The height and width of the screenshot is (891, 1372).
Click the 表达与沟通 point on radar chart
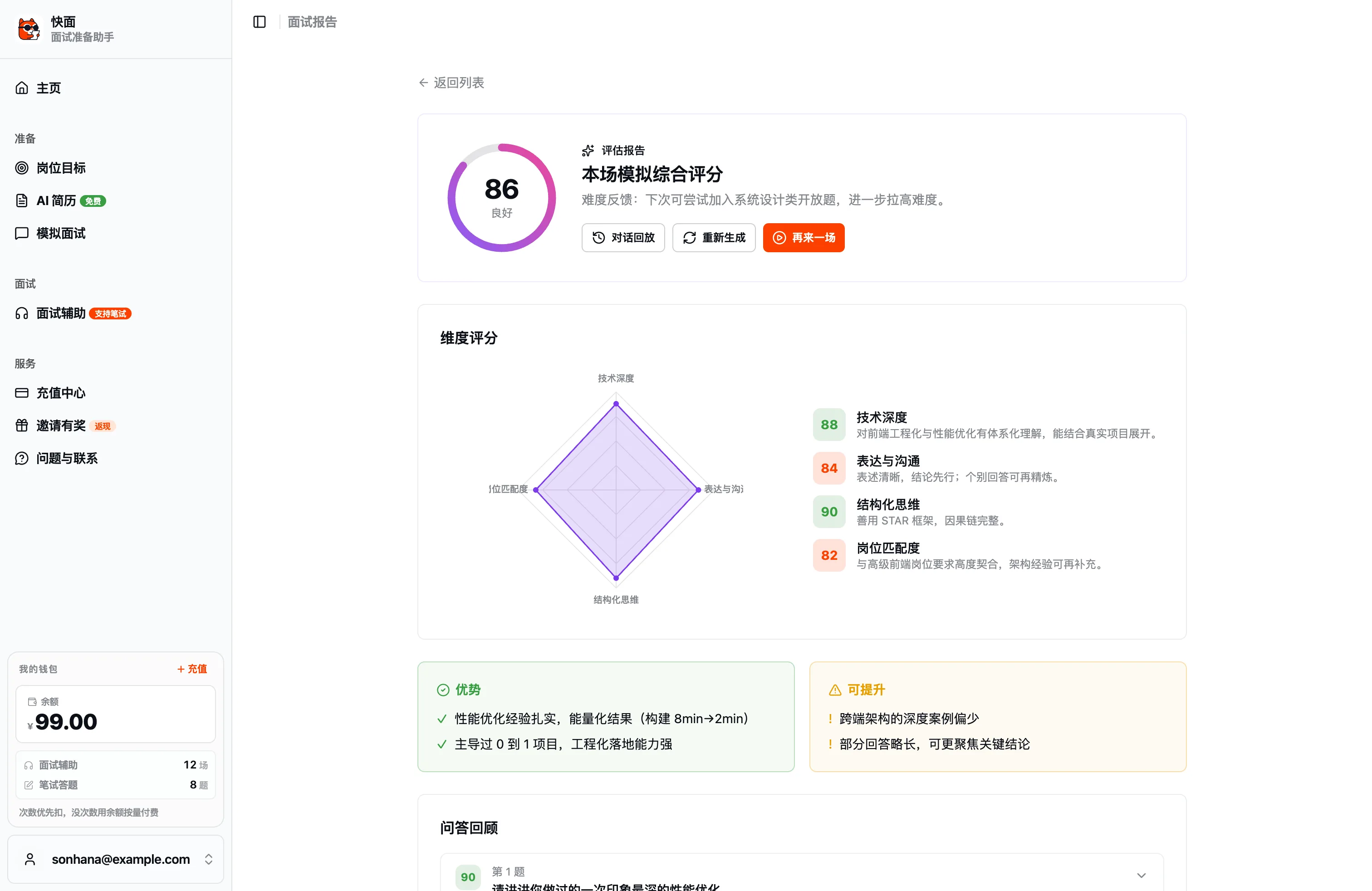[x=699, y=490]
